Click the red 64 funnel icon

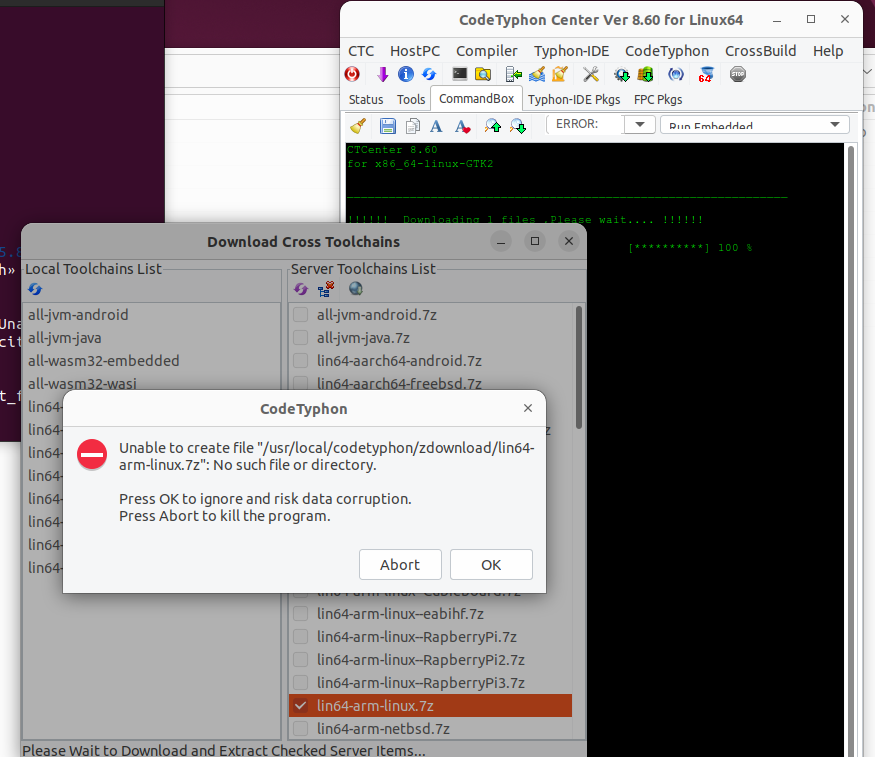tap(706, 74)
